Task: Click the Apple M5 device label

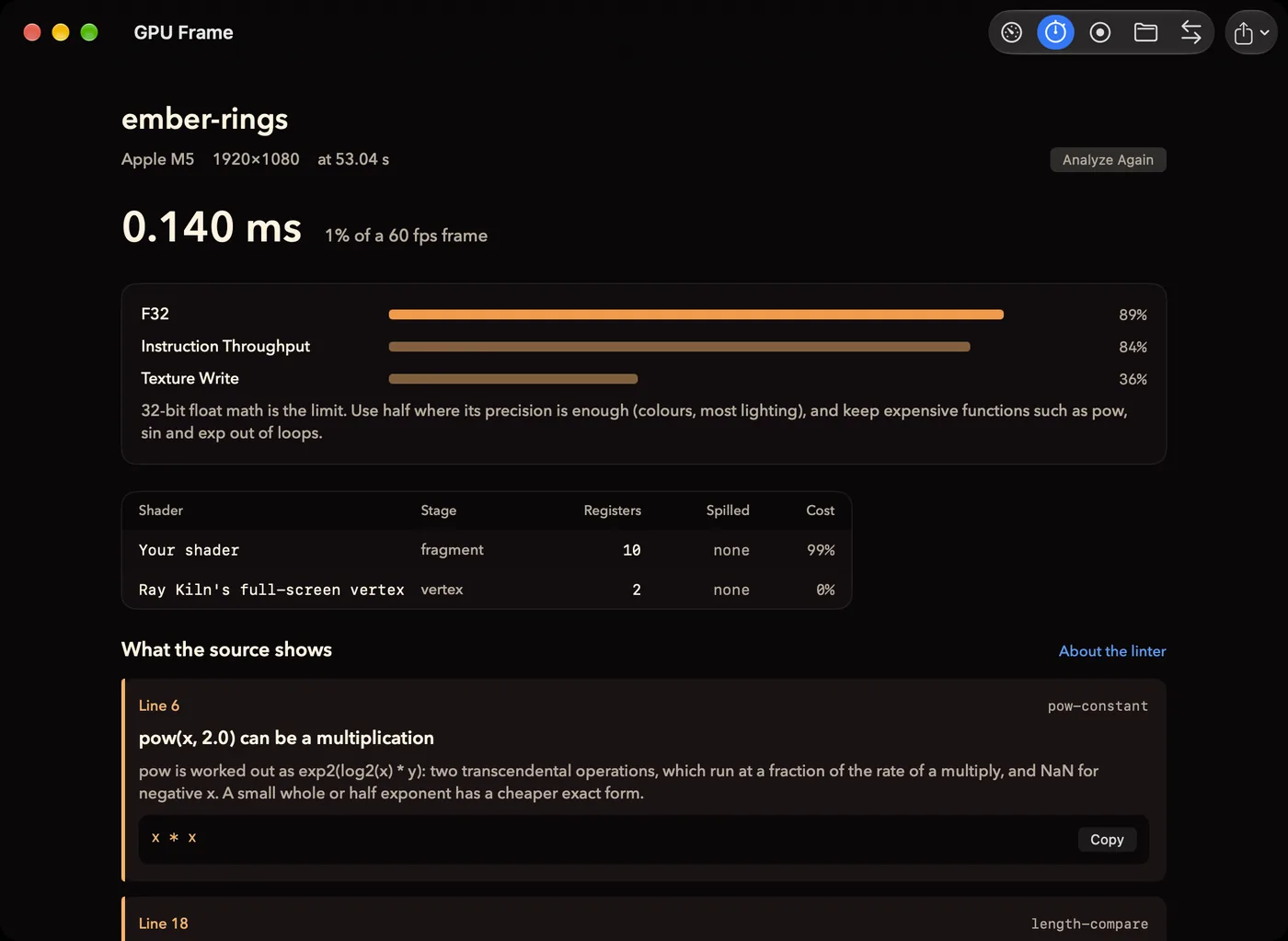Action: pos(157,159)
